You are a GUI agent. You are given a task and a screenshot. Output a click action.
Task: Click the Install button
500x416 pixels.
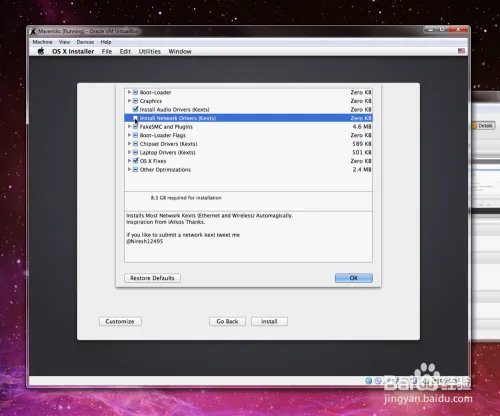269,321
